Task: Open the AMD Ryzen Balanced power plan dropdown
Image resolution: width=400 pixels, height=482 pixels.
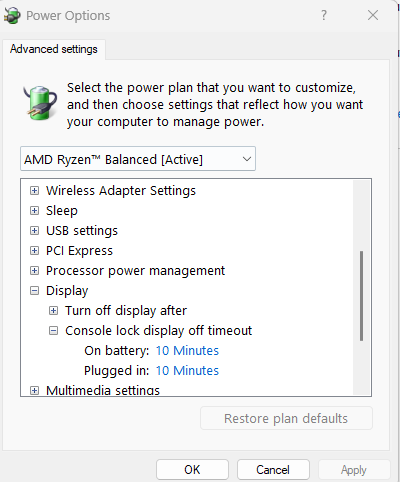Action: pos(138,159)
